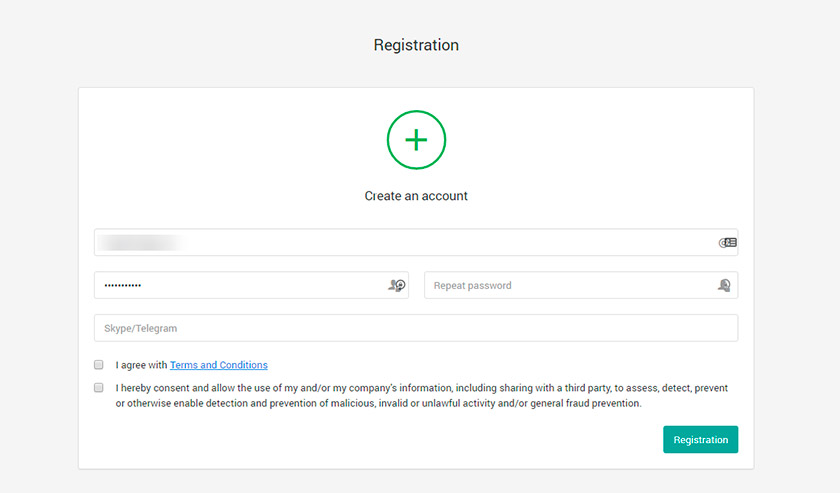Click the key icon inside the password field
This screenshot has width=840, height=493.
click(396, 285)
